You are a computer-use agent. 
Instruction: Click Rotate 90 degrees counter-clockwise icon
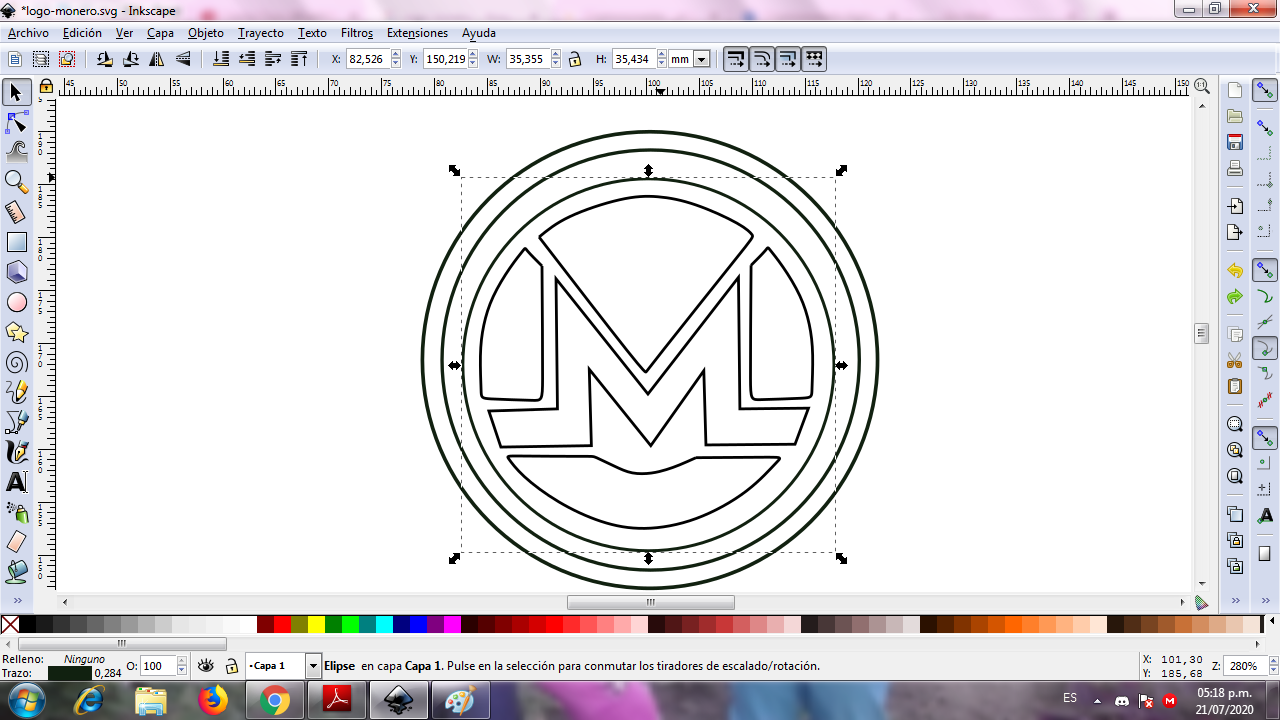(105, 59)
